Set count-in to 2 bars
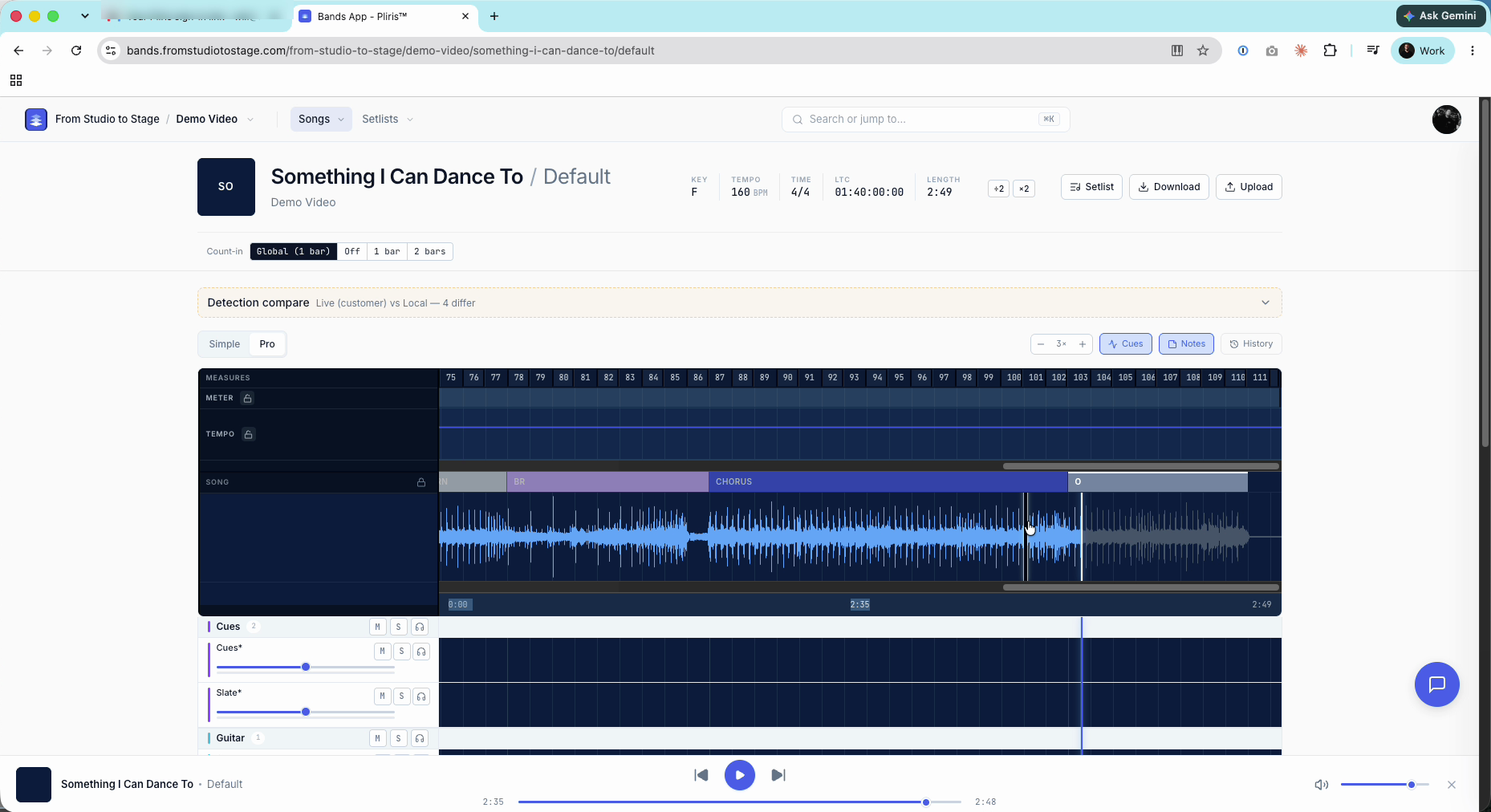 [x=430, y=252]
